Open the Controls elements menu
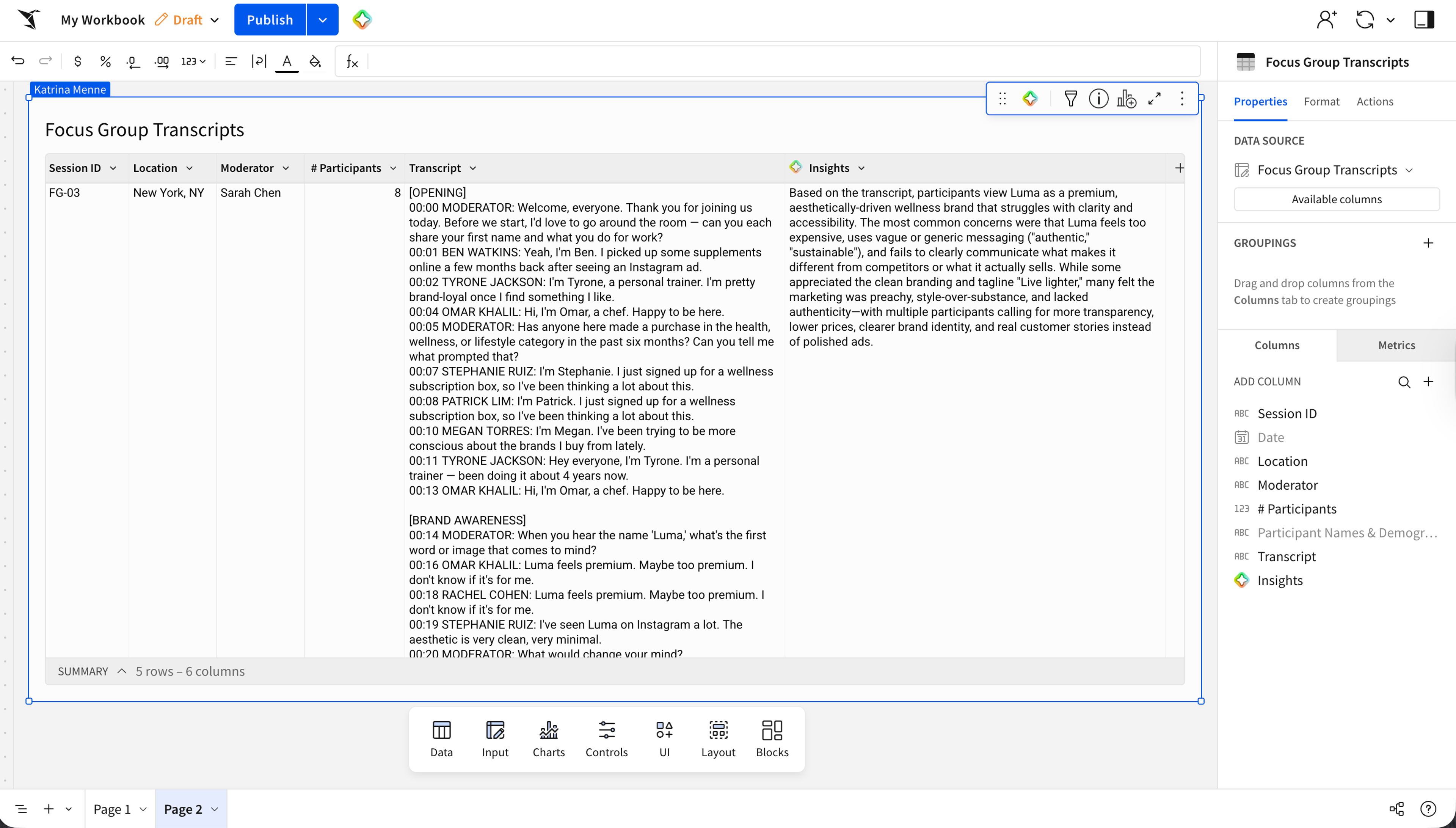The height and width of the screenshot is (828, 1456). tap(606, 739)
